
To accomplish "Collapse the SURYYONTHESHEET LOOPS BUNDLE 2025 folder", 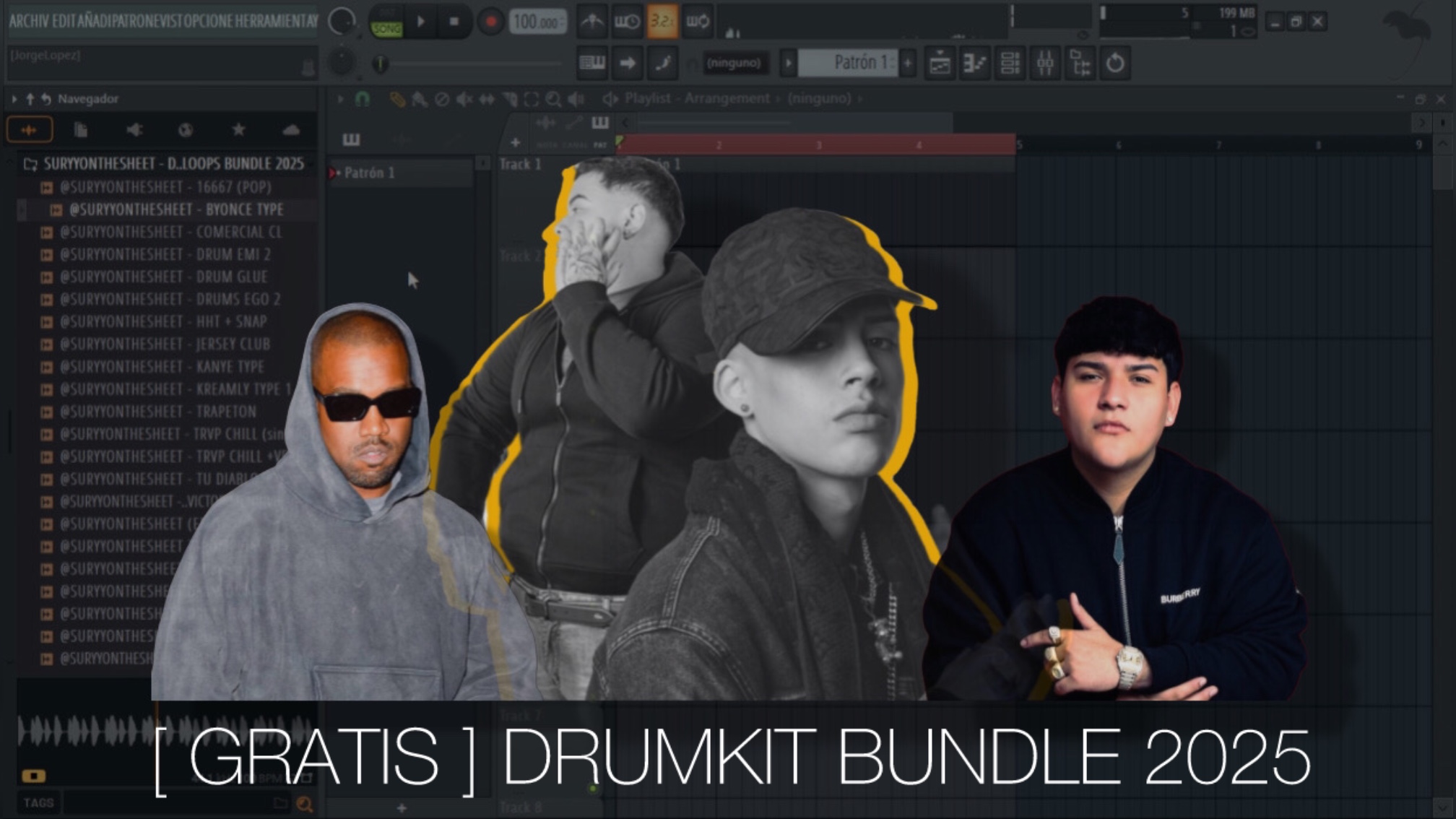I will click(173, 164).
